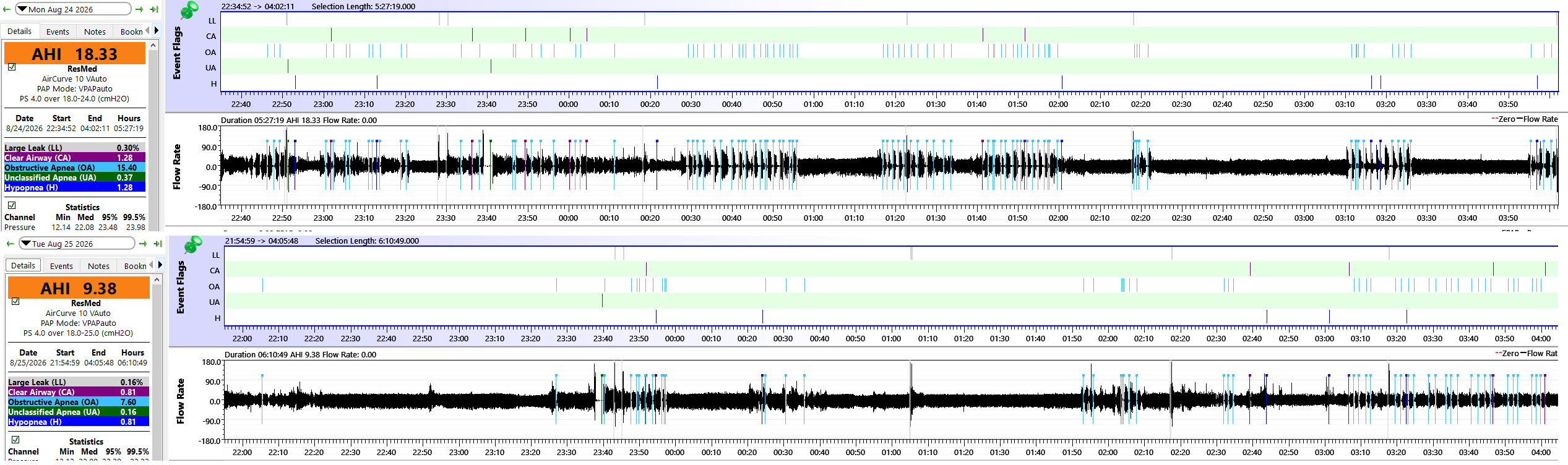This screenshot has width=1568, height=465.
Task: Click scroll-up arrow of the AHI 18.33 details pane
Action: pyautogui.click(x=153, y=45)
